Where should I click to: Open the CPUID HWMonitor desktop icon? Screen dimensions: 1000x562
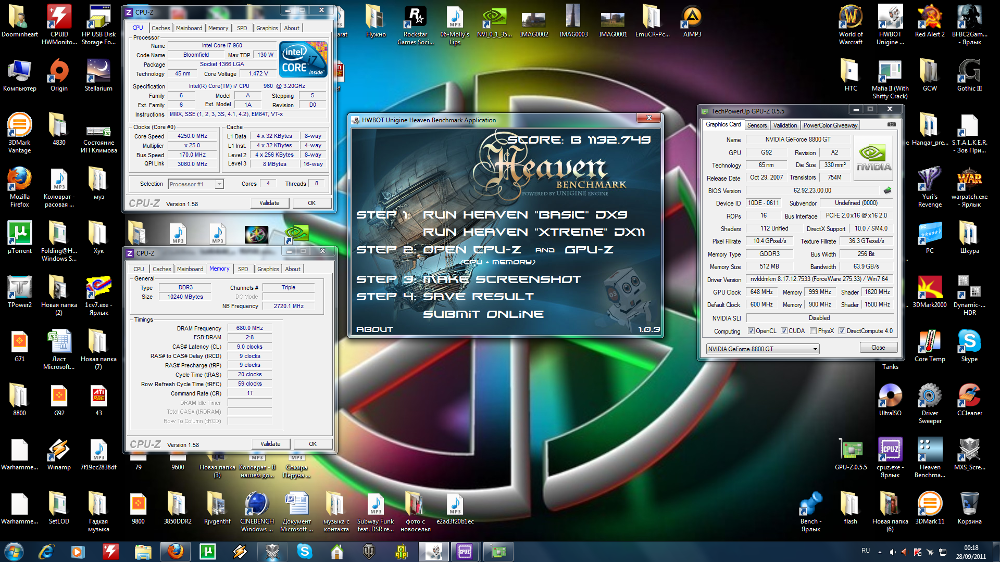[59, 25]
